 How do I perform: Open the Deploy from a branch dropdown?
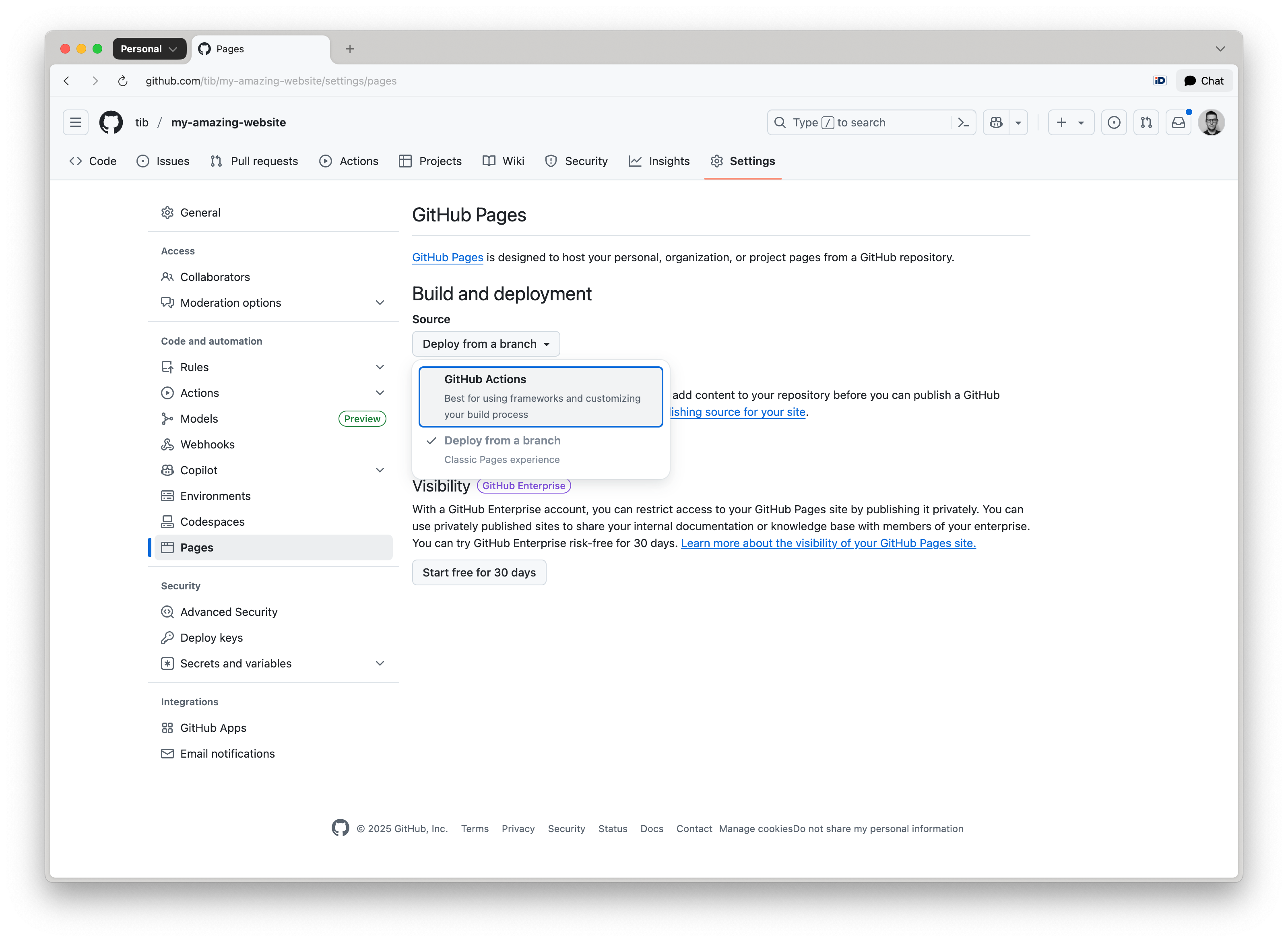[x=486, y=344]
